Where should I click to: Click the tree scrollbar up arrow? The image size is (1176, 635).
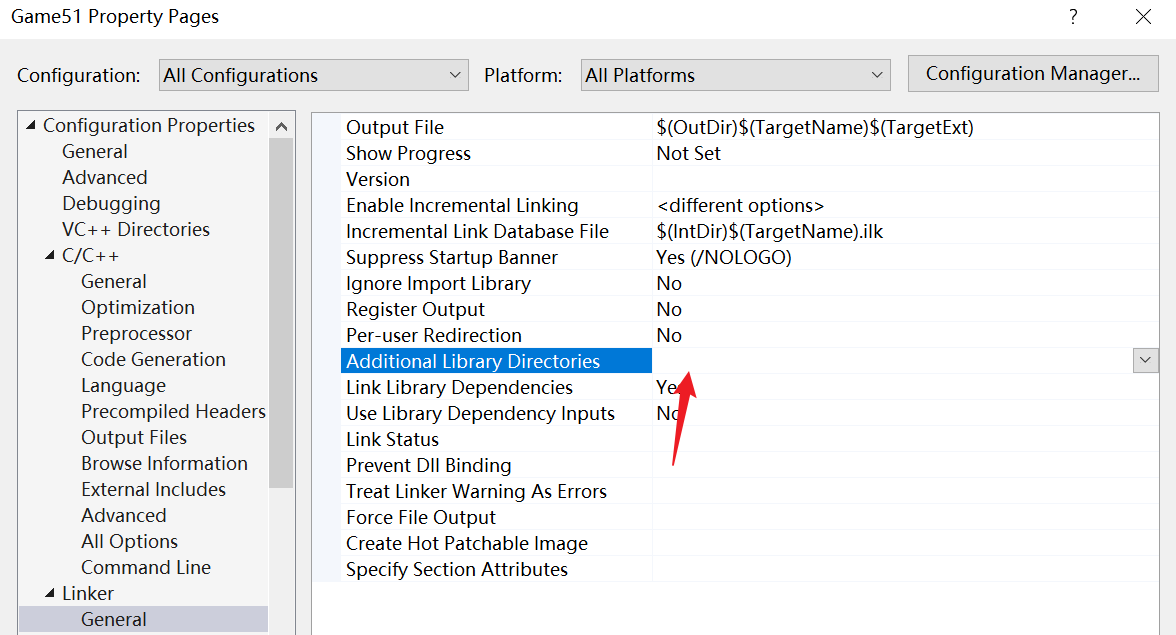click(281, 126)
